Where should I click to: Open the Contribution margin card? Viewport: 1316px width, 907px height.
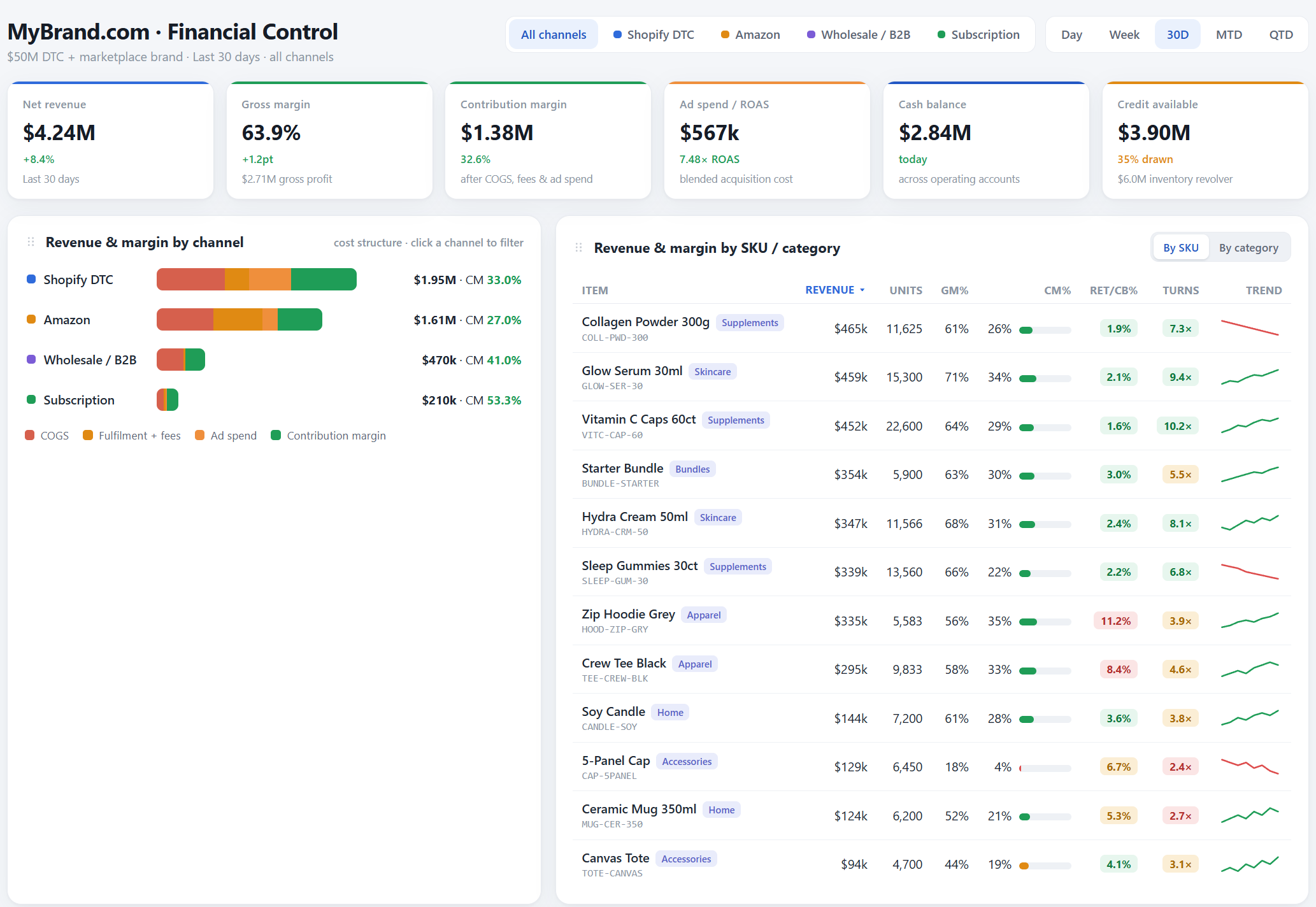click(x=548, y=140)
